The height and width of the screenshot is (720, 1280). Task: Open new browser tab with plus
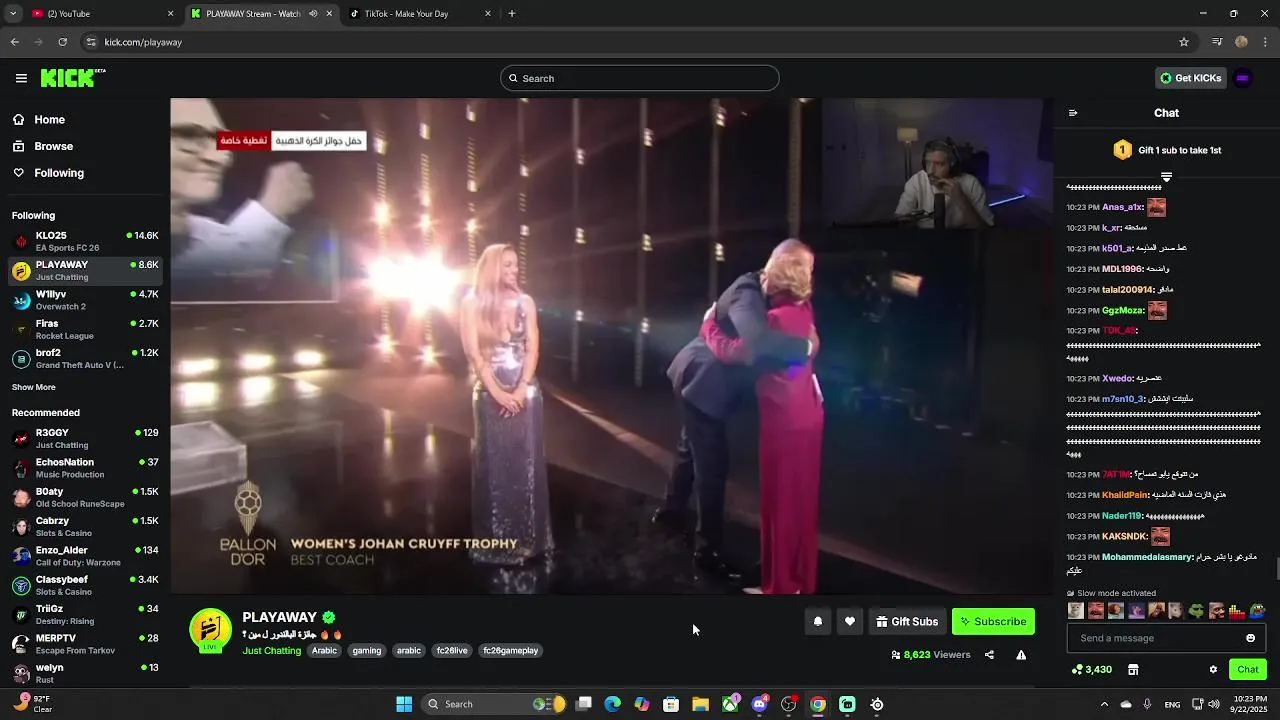[x=512, y=14]
